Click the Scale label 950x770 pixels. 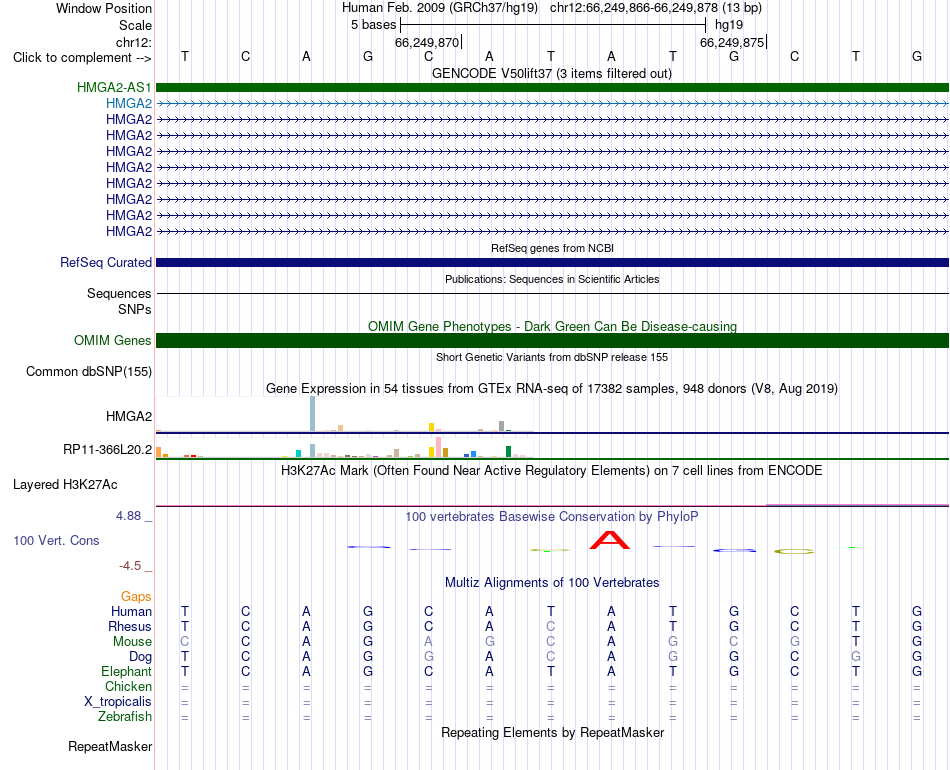coord(135,25)
